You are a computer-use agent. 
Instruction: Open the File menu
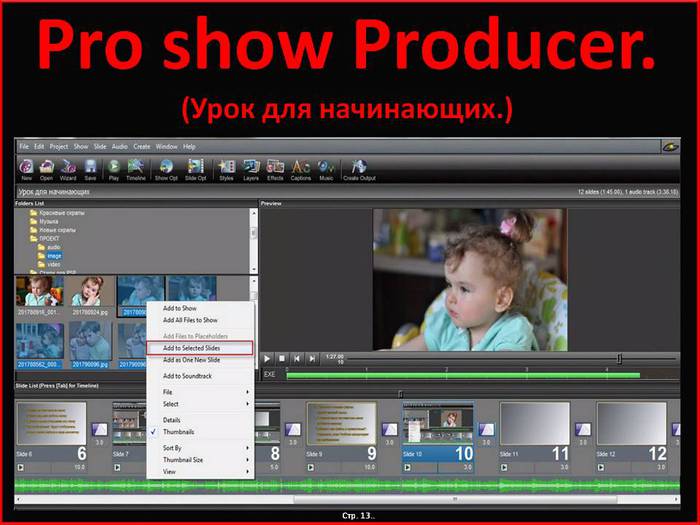pos(24,146)
